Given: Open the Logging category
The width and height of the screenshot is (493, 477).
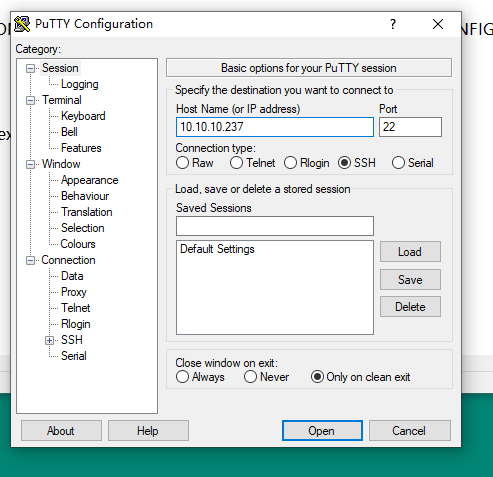Looking at the screenshot, I should (80, 84).
